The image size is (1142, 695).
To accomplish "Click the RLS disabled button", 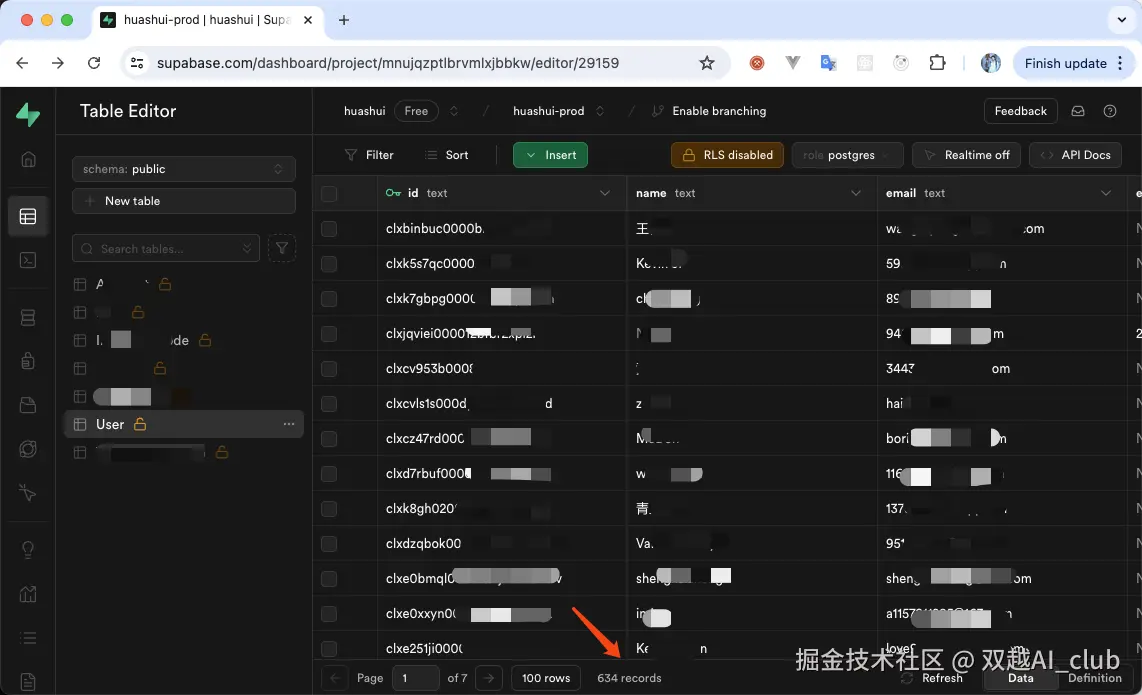I will [728, 155].
